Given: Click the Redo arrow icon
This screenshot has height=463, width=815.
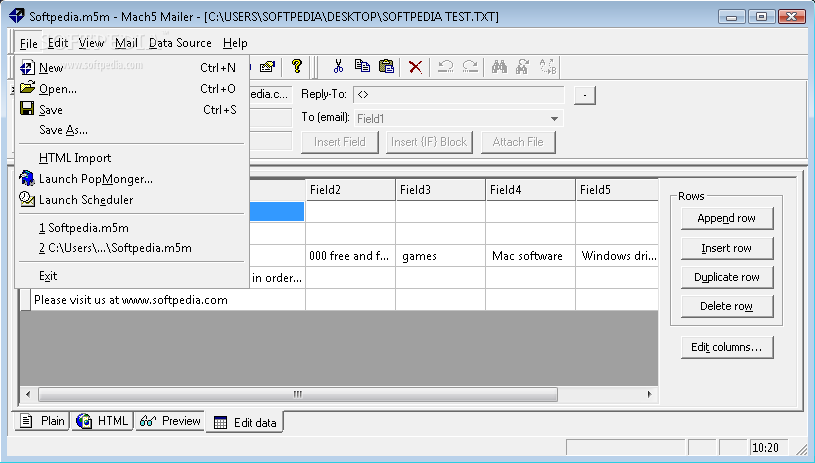Looking at the screenshot, I should [470, 67].
